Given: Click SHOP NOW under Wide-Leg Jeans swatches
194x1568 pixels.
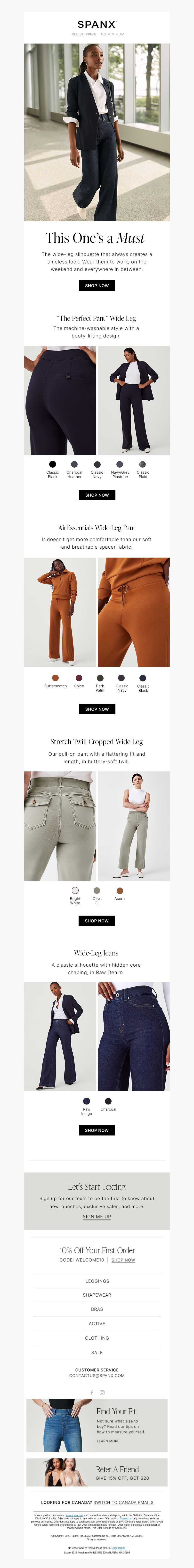Looking at the screenshot, I should pos(97,1130).
